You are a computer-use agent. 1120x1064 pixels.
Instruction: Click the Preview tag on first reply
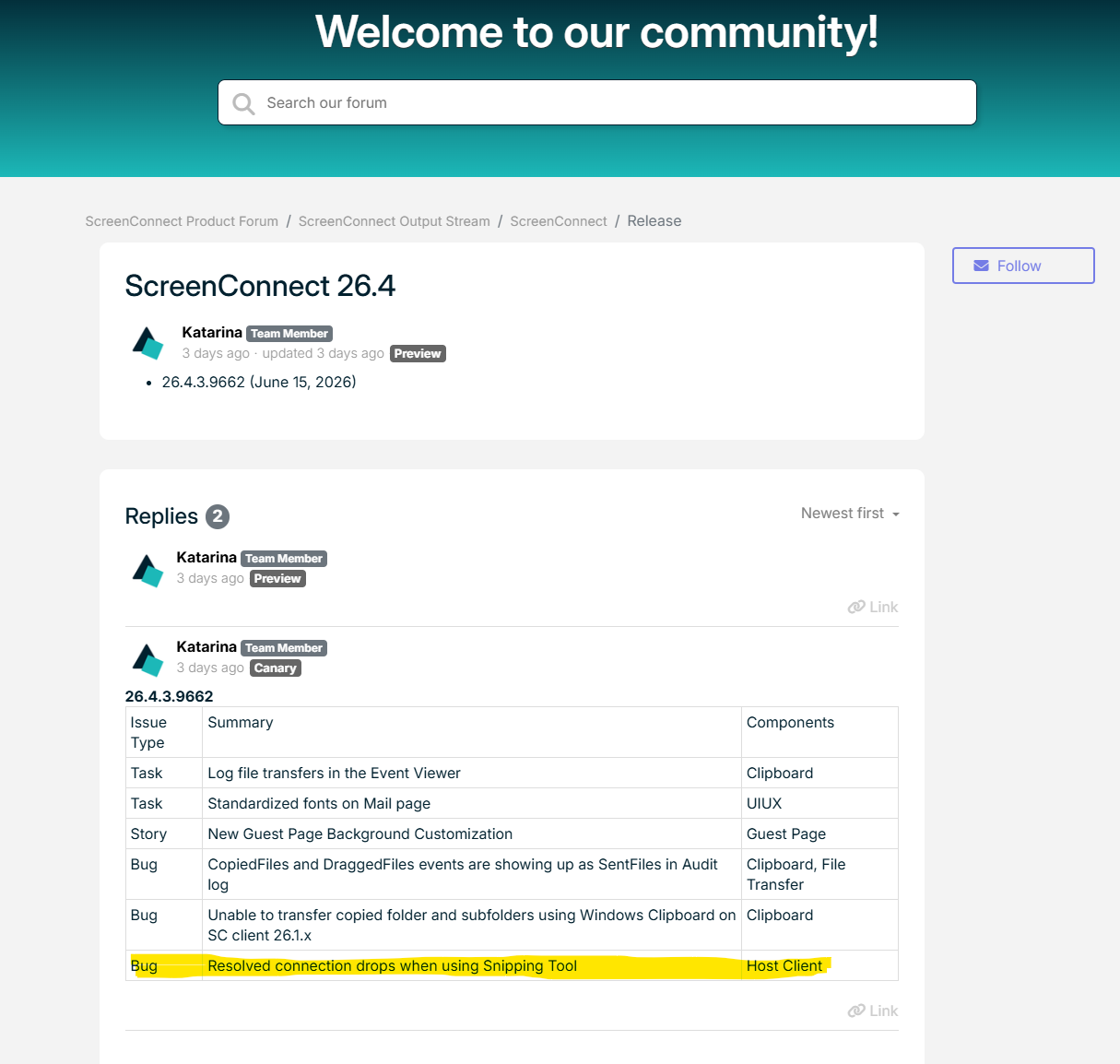277,578
